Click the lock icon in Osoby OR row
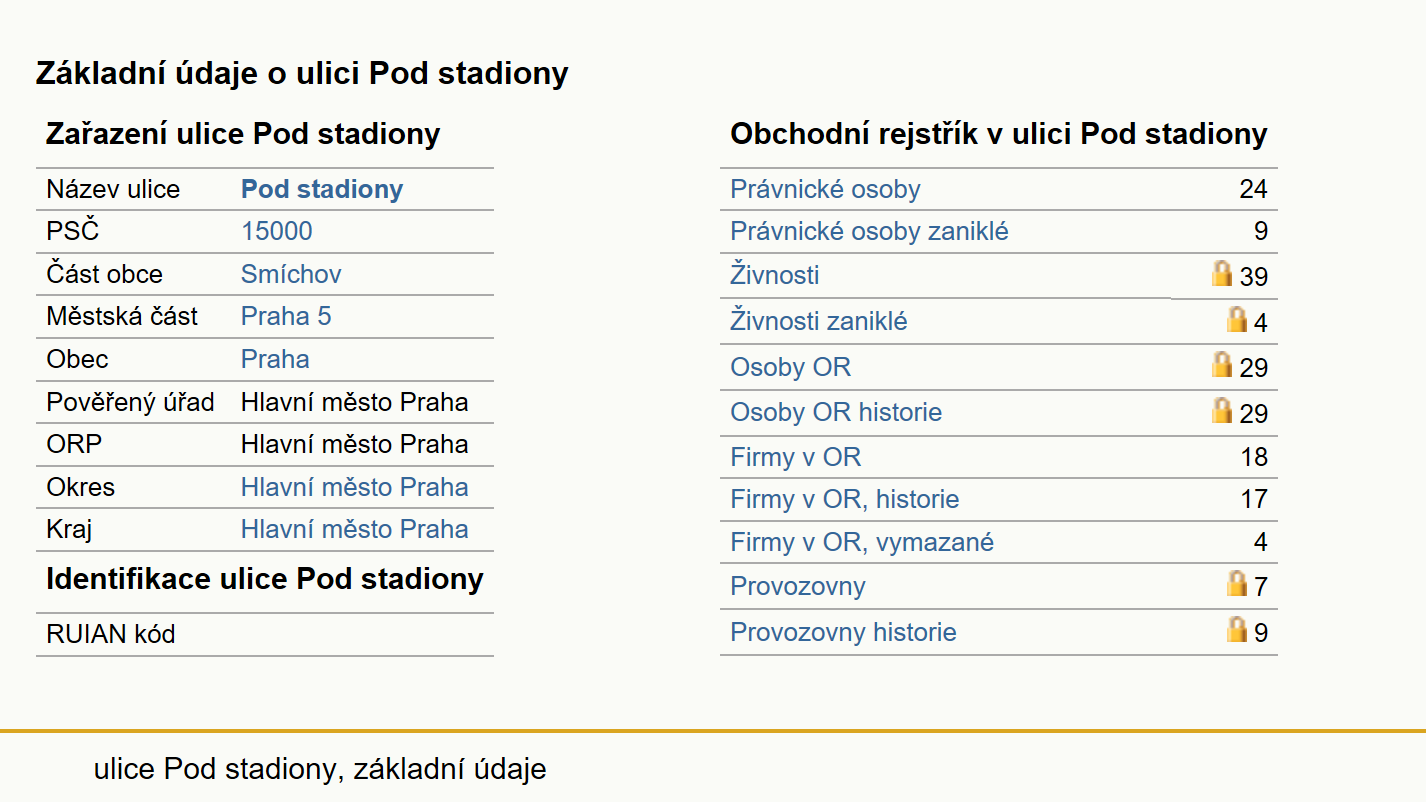 click(x=1222, y=365)
